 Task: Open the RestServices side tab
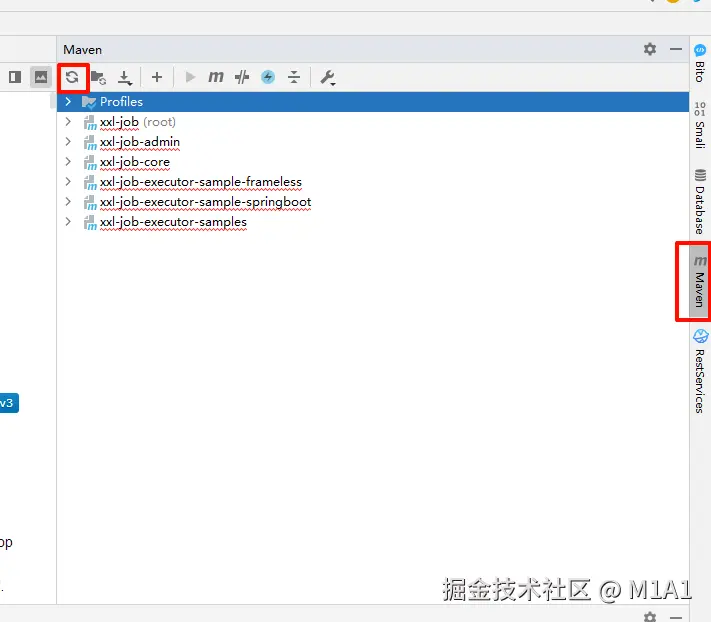pos(700,371)
